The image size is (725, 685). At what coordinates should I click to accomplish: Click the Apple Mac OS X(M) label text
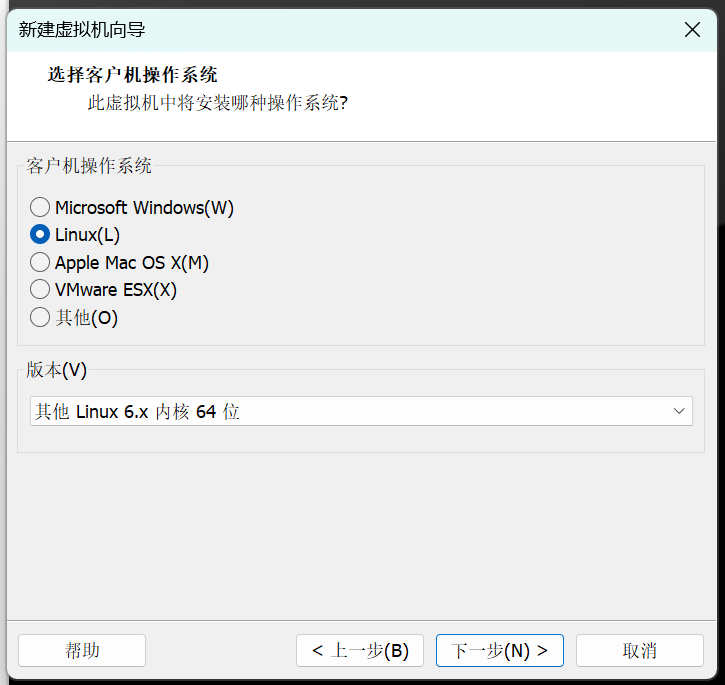132,263
